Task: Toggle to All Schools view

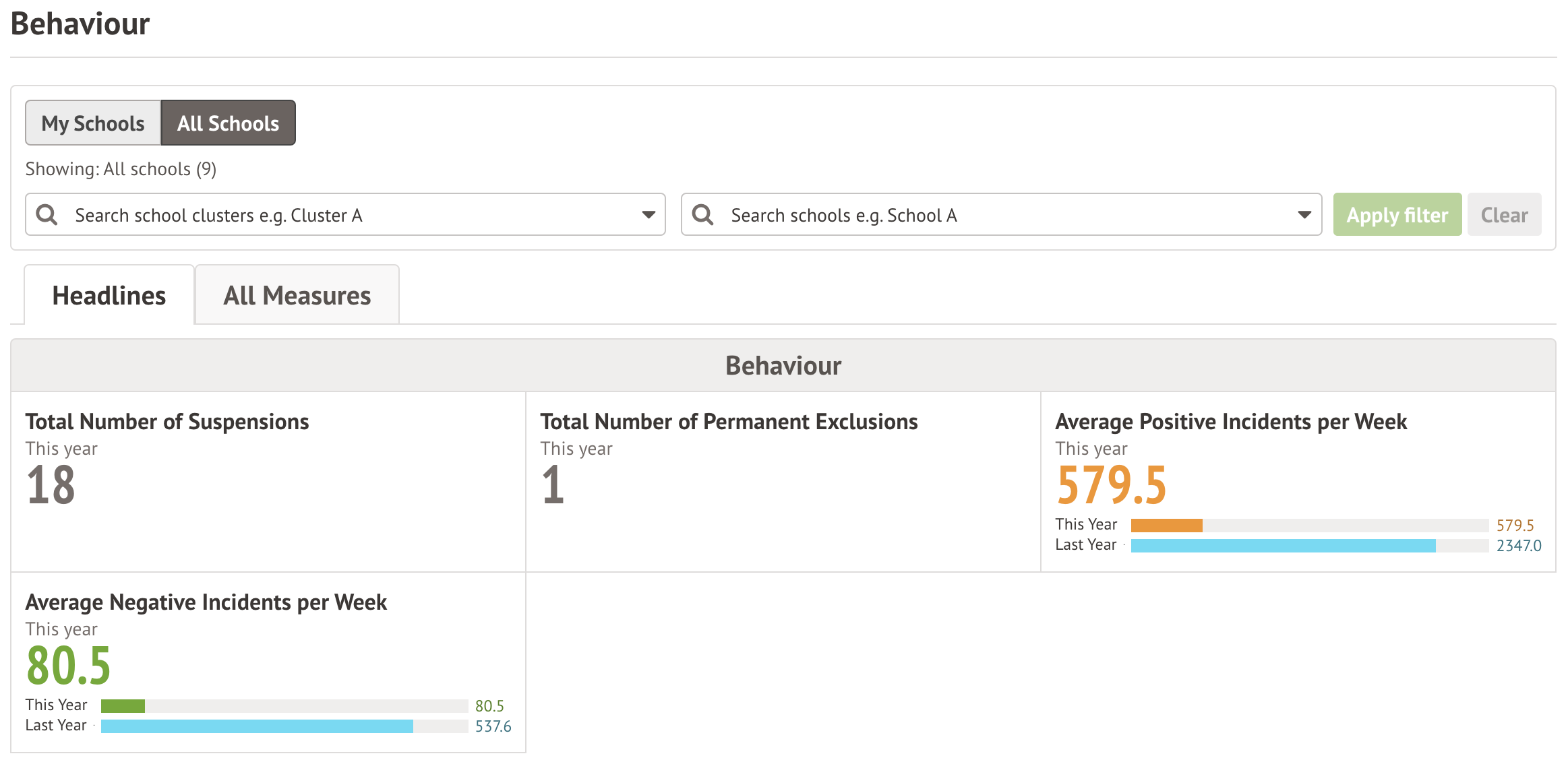Action: tap(228, 123)
